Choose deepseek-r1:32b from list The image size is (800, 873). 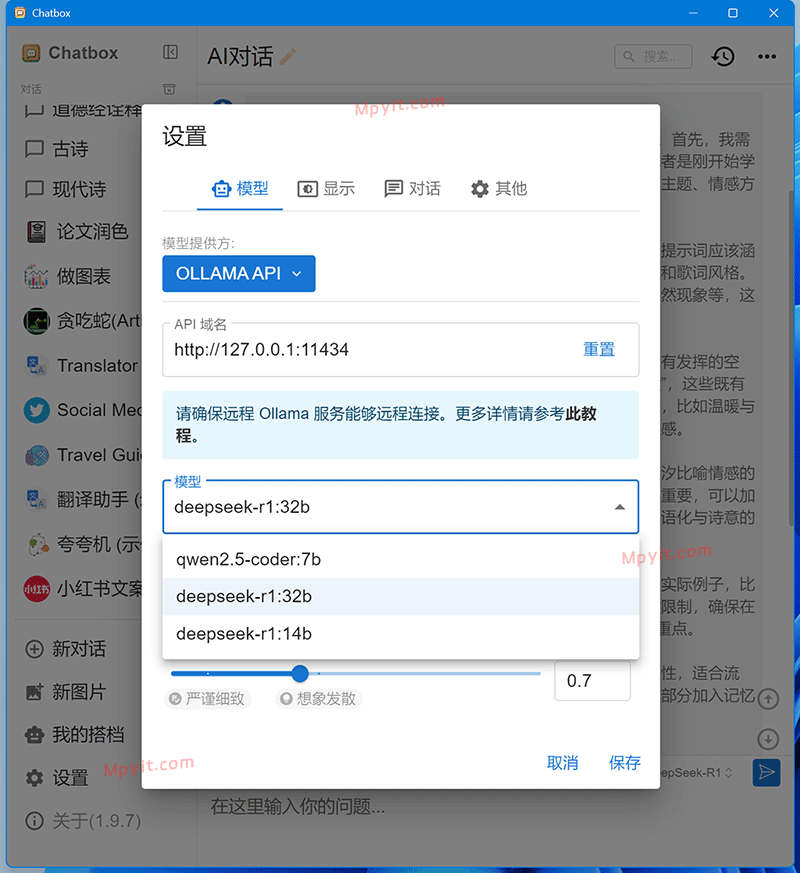click(401, 596)
